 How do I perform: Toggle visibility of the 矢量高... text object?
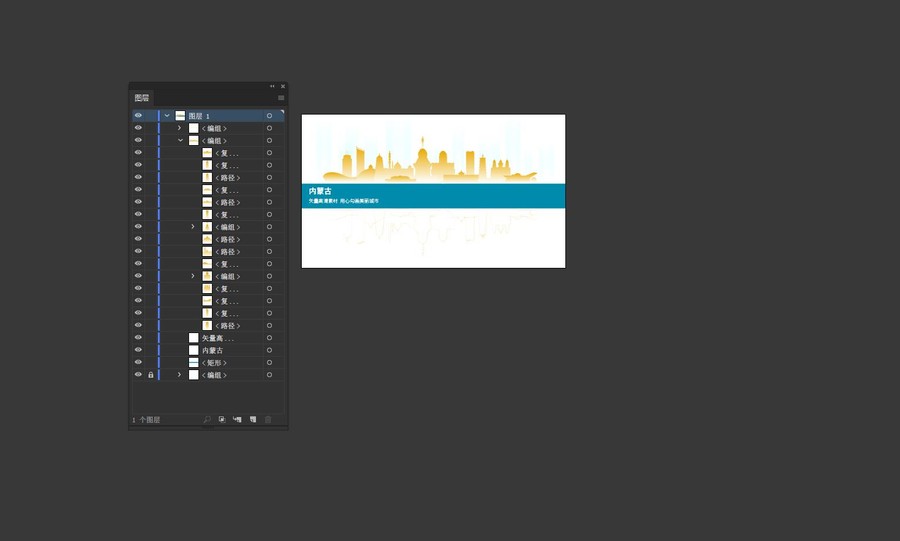[x=138, y=337]
